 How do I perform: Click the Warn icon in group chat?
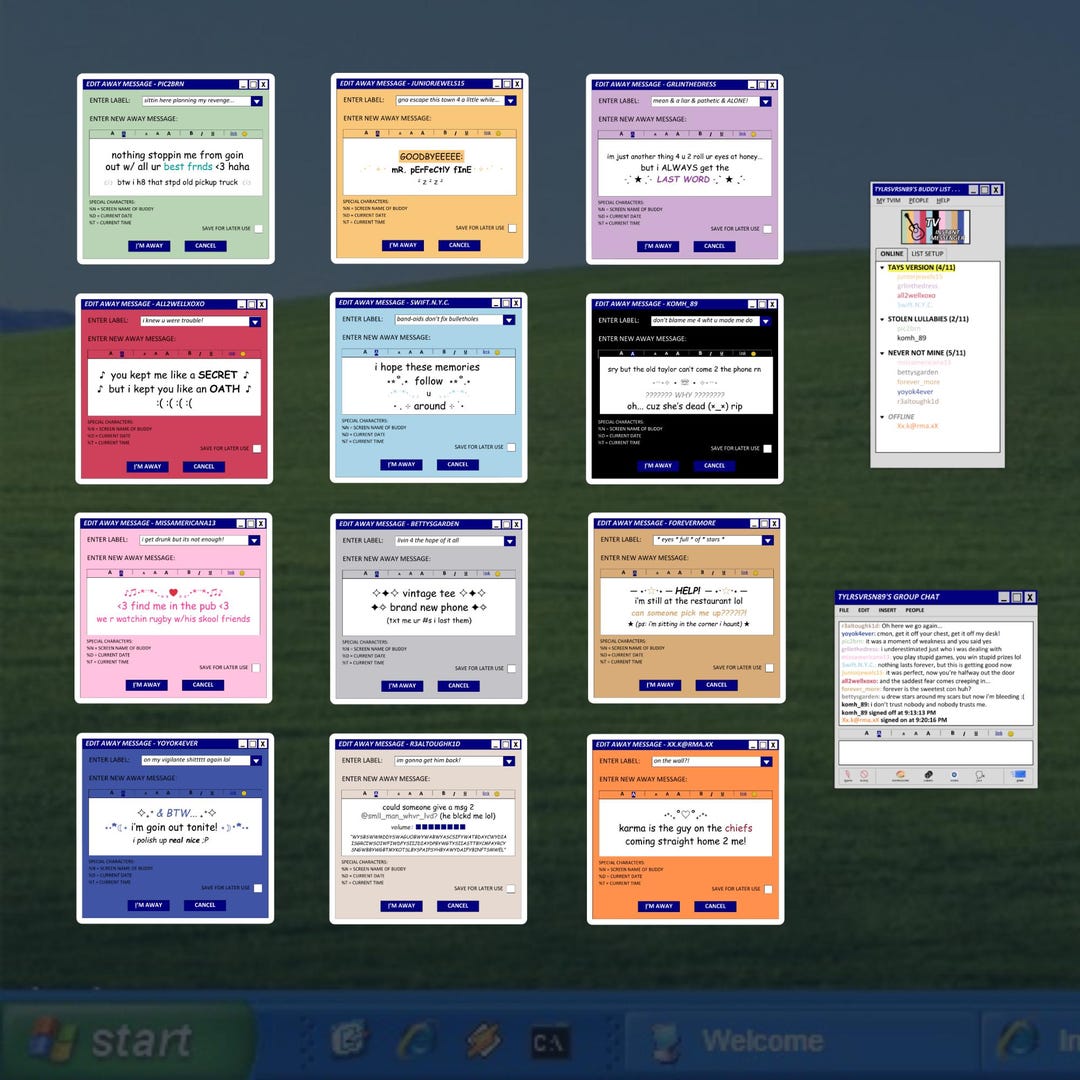848,776
